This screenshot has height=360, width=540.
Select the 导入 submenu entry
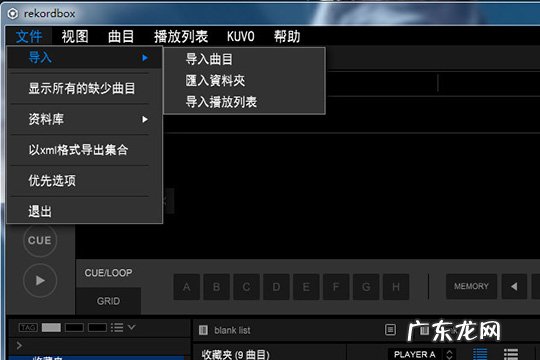(x=85, y=57)
